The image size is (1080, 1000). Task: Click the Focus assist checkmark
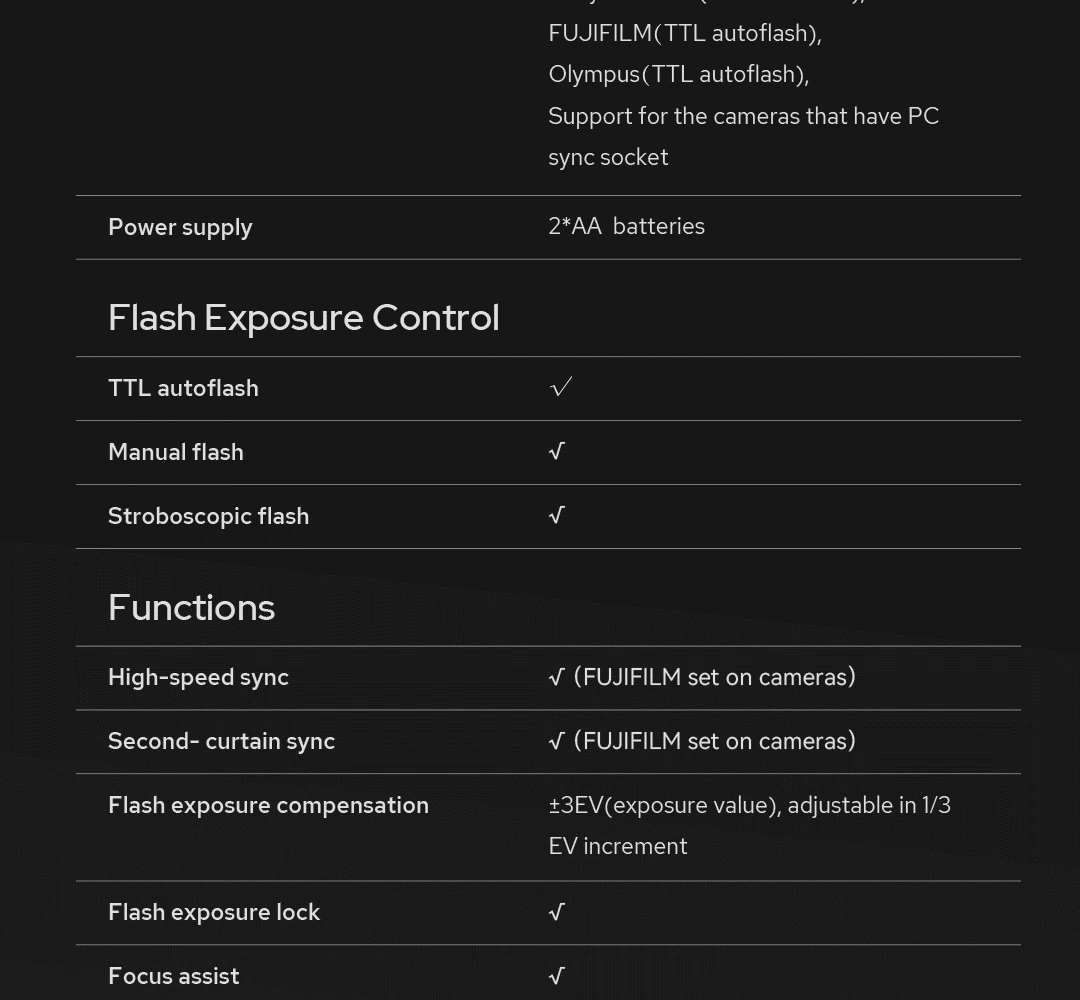(x=557, y=976)
